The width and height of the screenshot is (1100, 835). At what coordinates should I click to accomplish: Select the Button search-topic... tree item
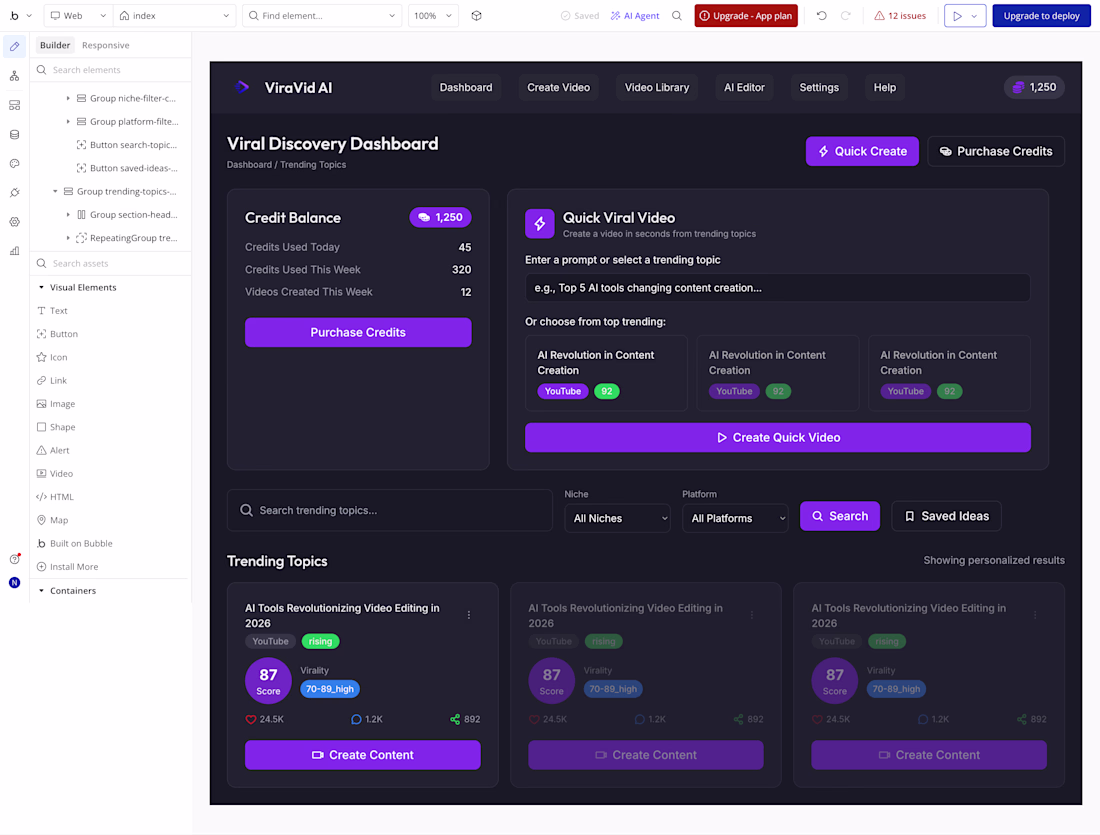click(x=126, y=145)
